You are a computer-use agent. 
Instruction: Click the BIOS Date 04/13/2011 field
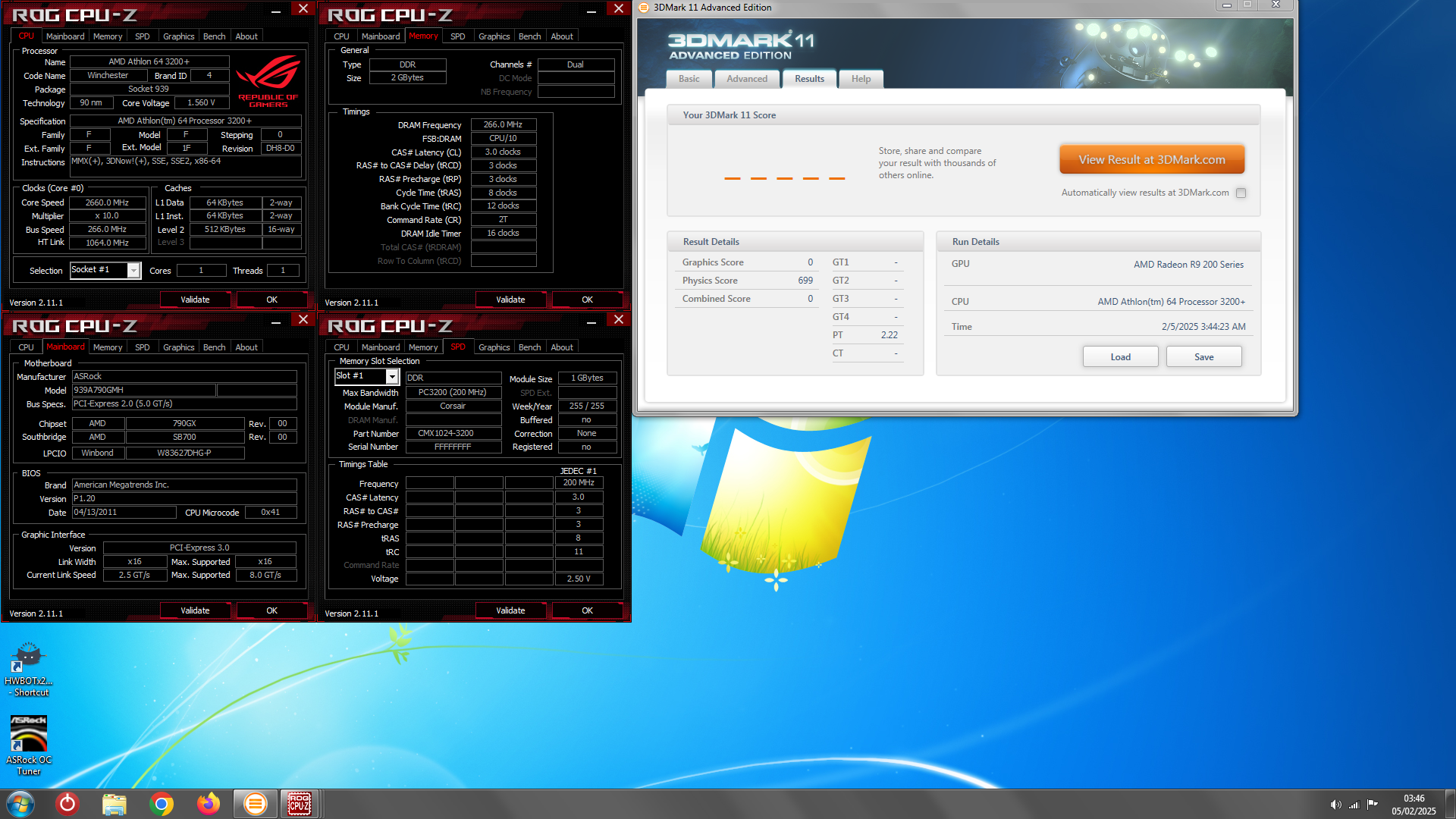124,513
